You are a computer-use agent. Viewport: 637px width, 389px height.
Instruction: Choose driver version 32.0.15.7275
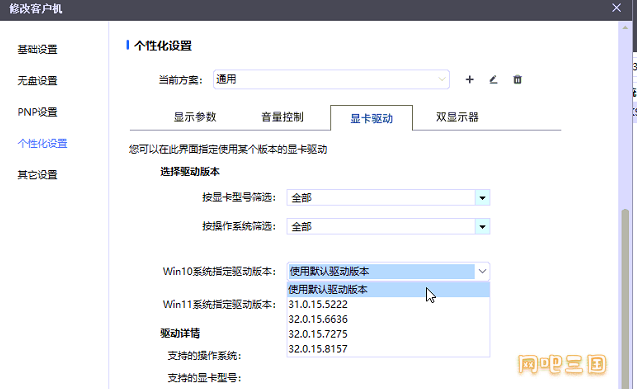tap(388, 334)
